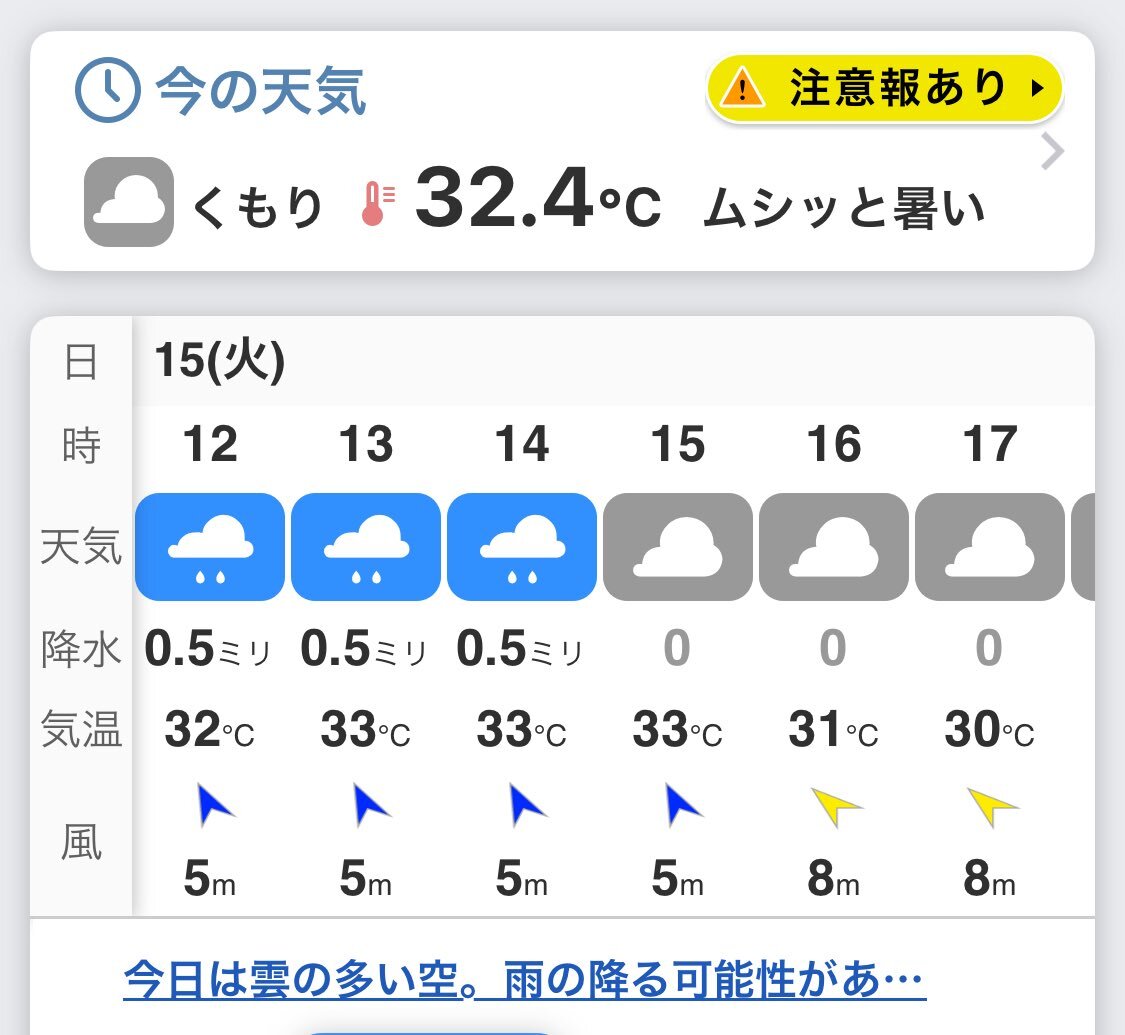The width and height of the screenshot is (1125, 1035).
Task: Select the rain icon for 12時
Action: [210, 547]
